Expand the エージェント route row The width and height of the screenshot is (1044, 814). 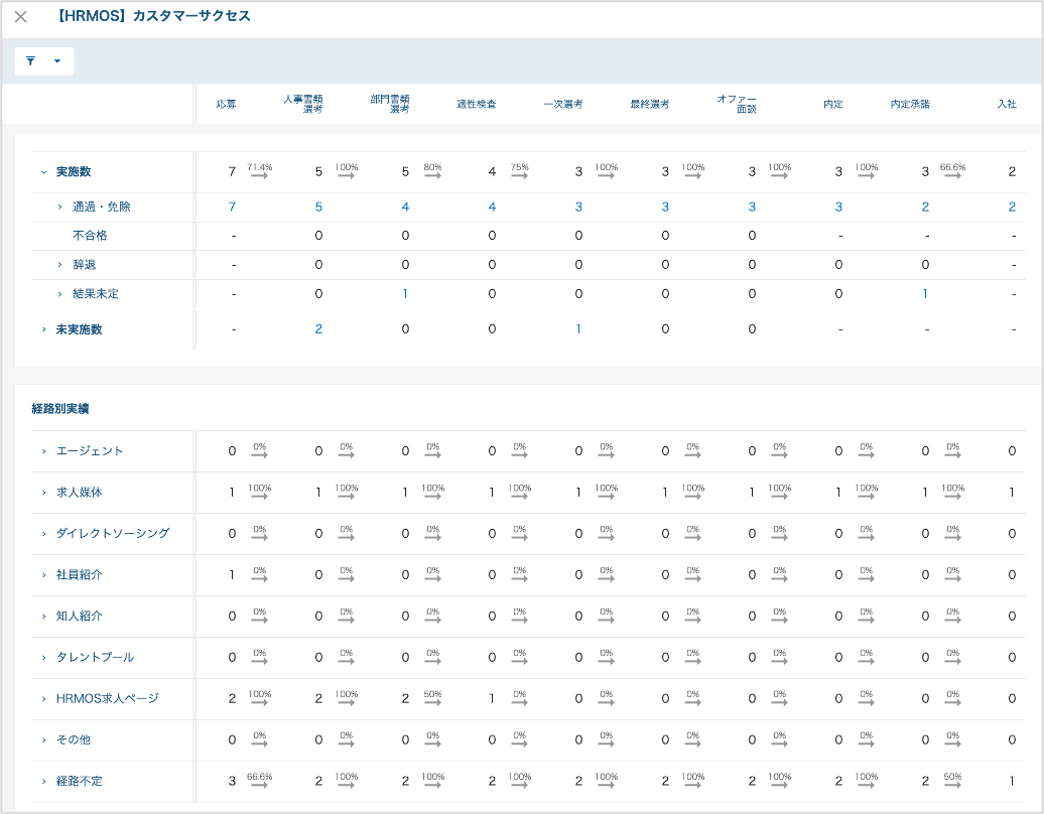coord(44,451)
